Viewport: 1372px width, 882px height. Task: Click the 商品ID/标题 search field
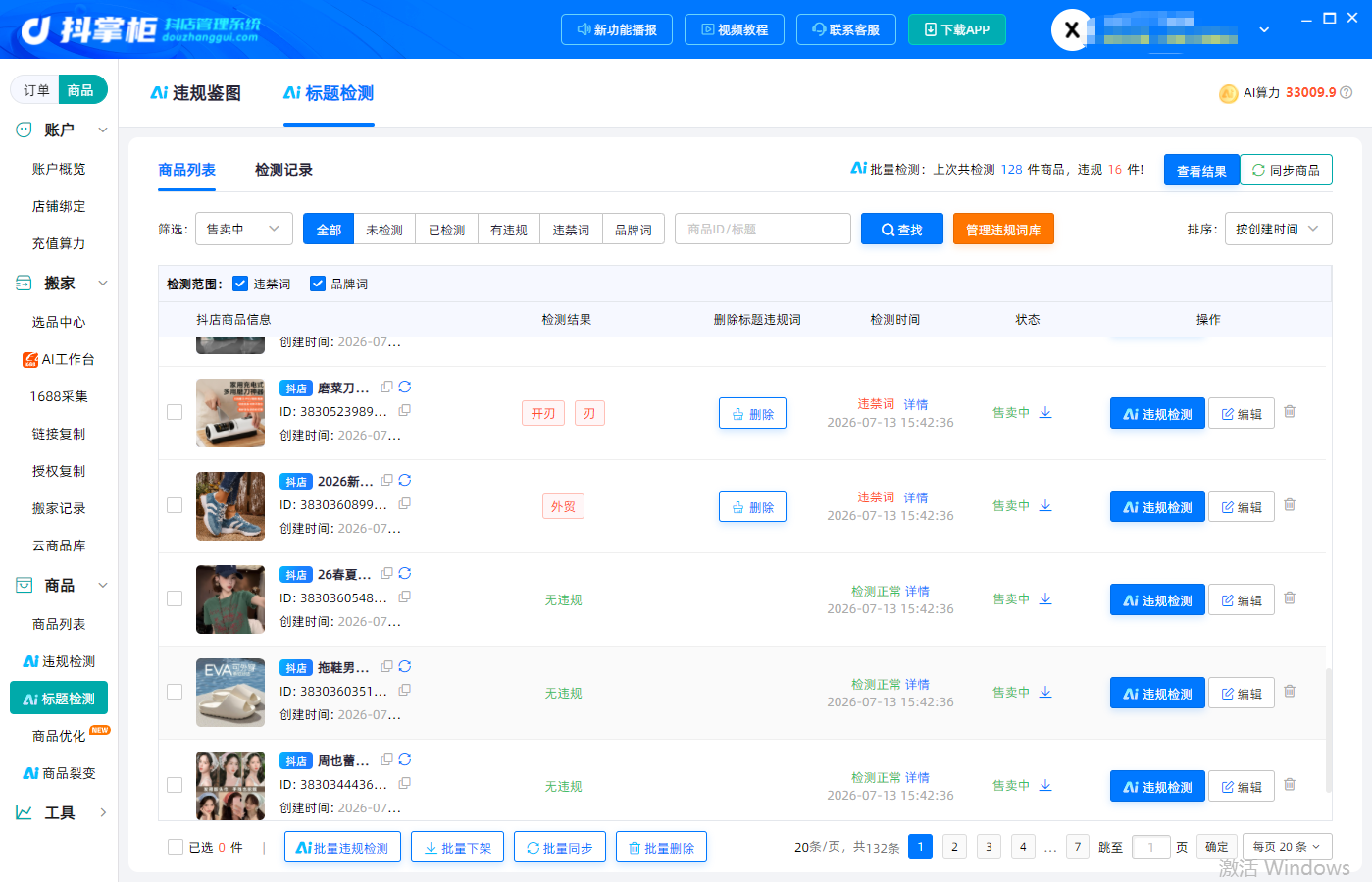coord(763,229)
